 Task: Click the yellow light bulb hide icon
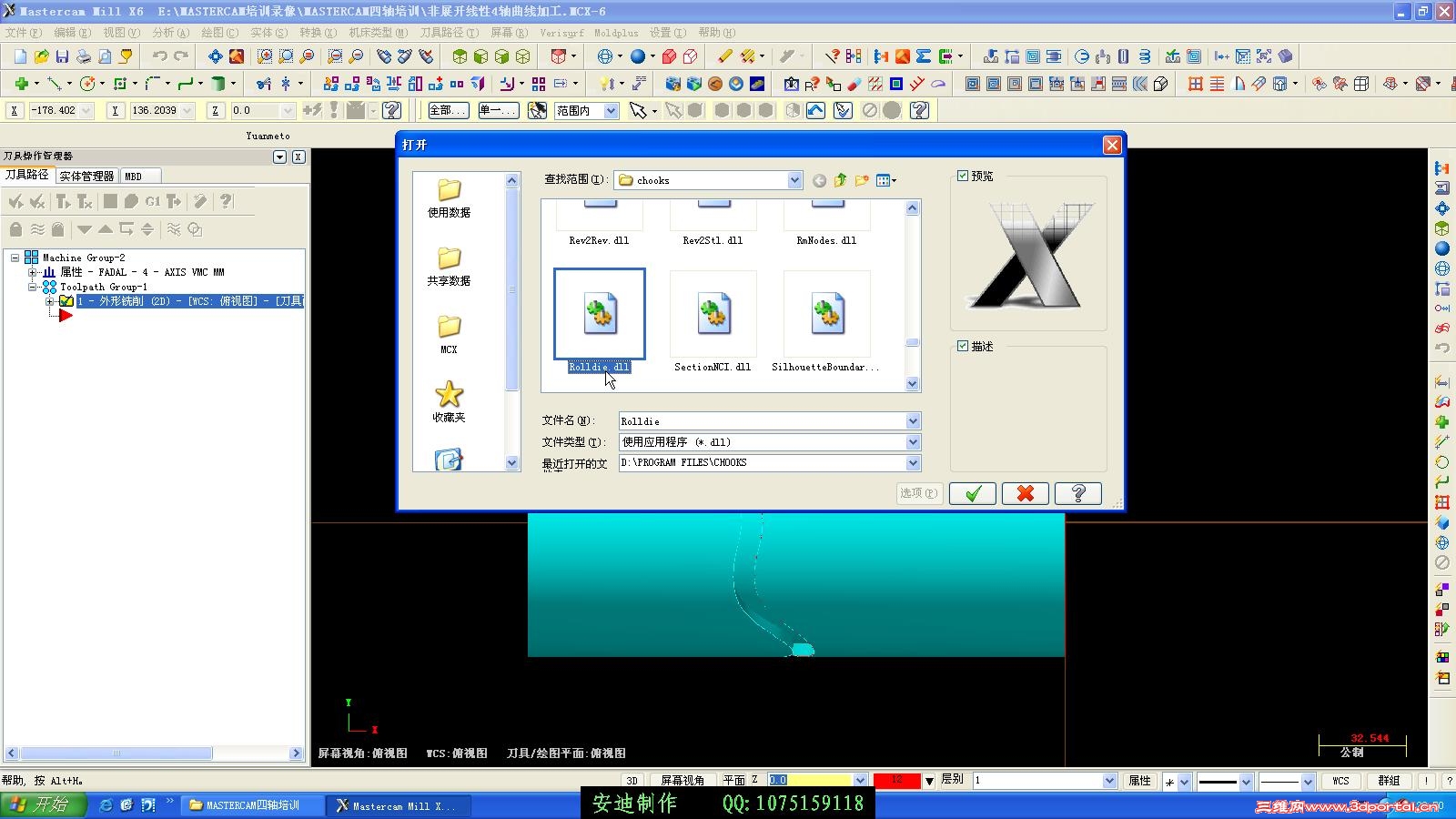coord(605,84)
